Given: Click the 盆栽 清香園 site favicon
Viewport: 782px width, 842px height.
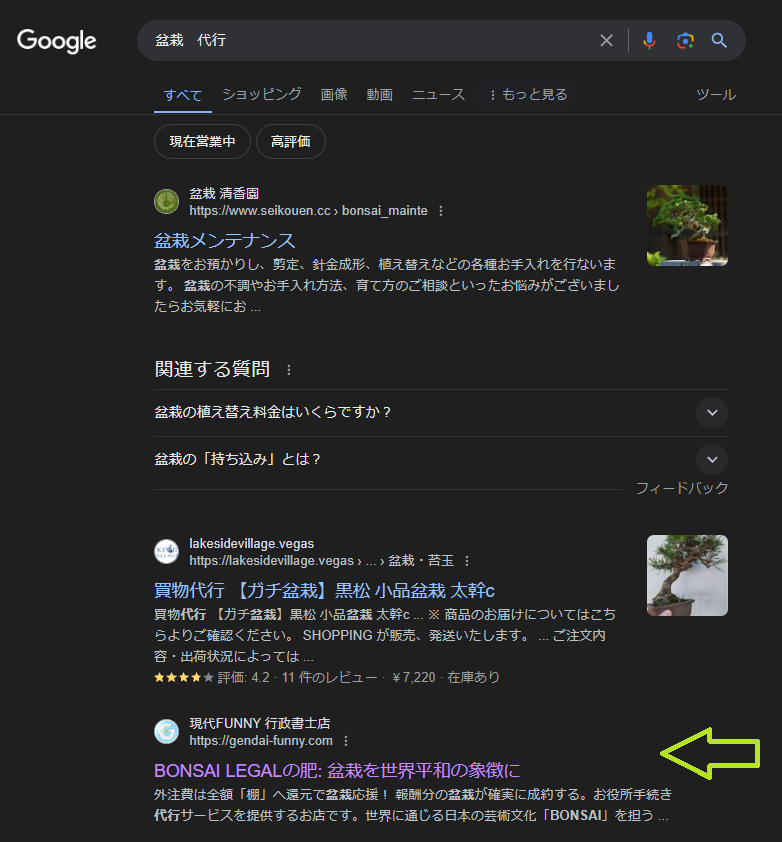Looking at the screenshot, I should (x=166, y=202).
